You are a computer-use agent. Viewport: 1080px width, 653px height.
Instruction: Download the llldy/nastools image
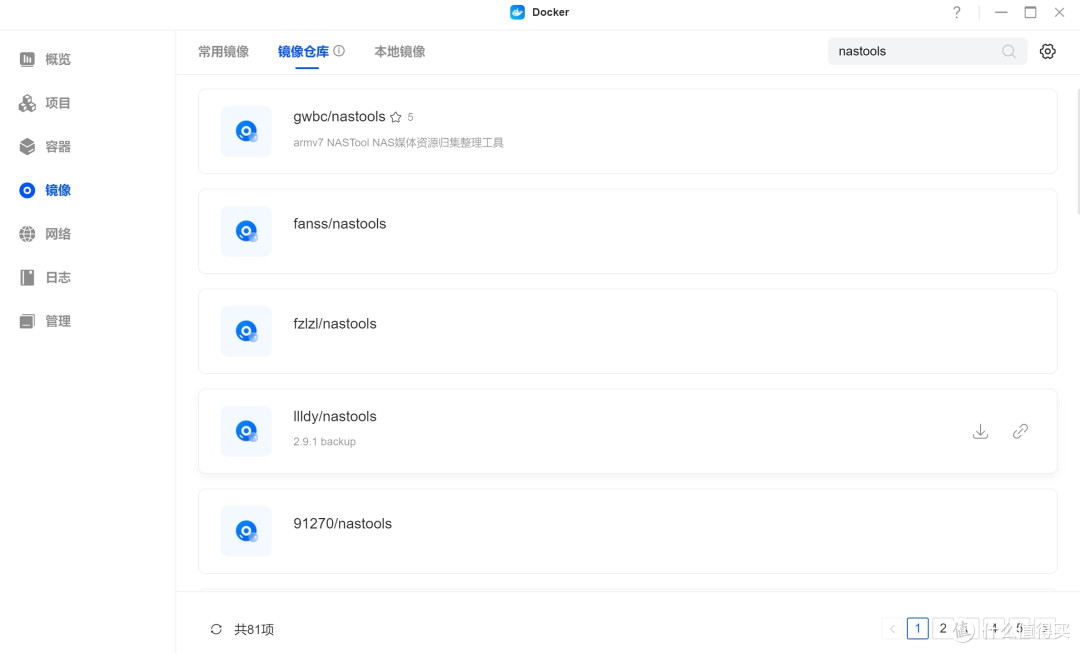point(980,431)
